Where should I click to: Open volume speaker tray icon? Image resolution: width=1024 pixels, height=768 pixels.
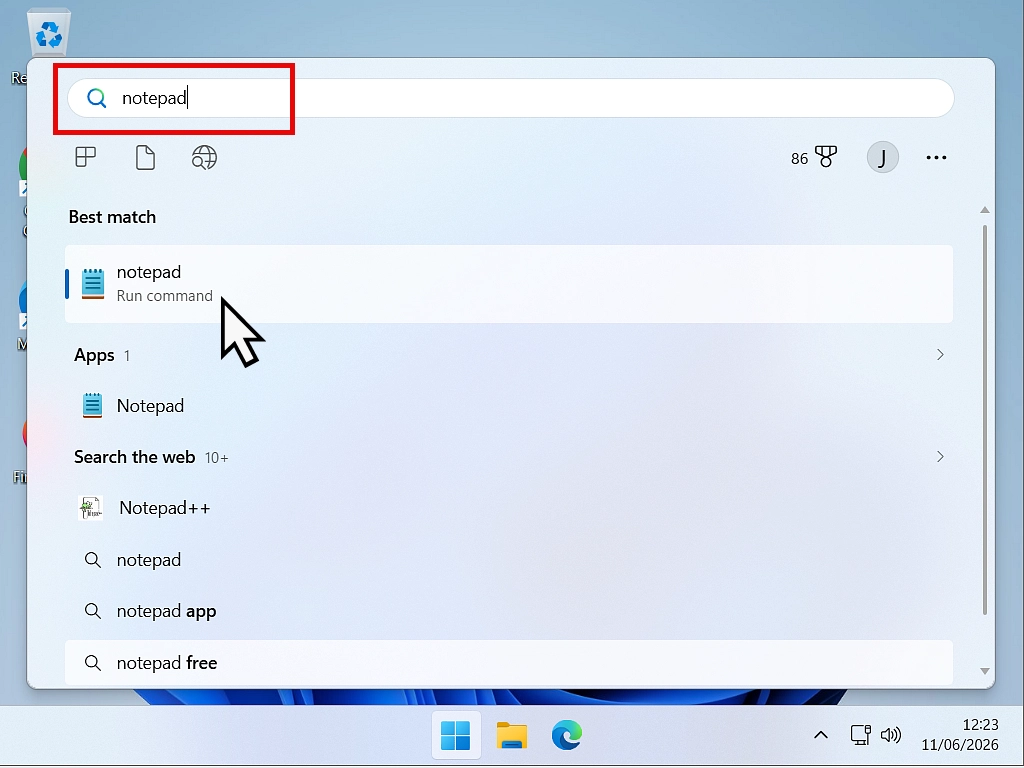[x=891, y=735]
